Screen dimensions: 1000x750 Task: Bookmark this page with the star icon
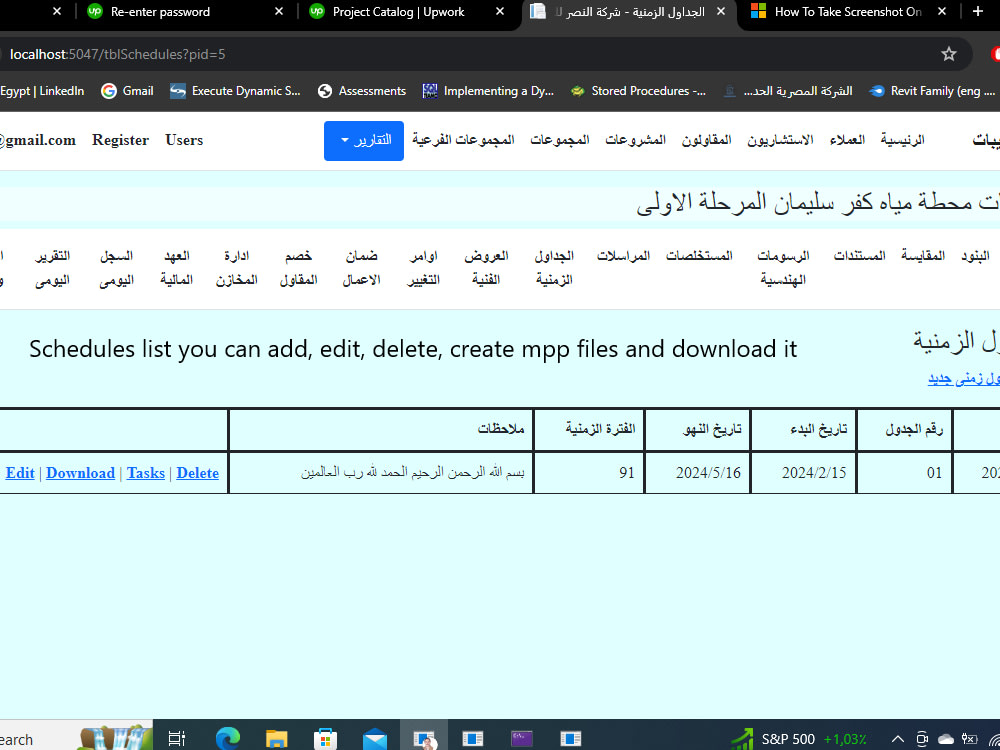tap(948, 54)
